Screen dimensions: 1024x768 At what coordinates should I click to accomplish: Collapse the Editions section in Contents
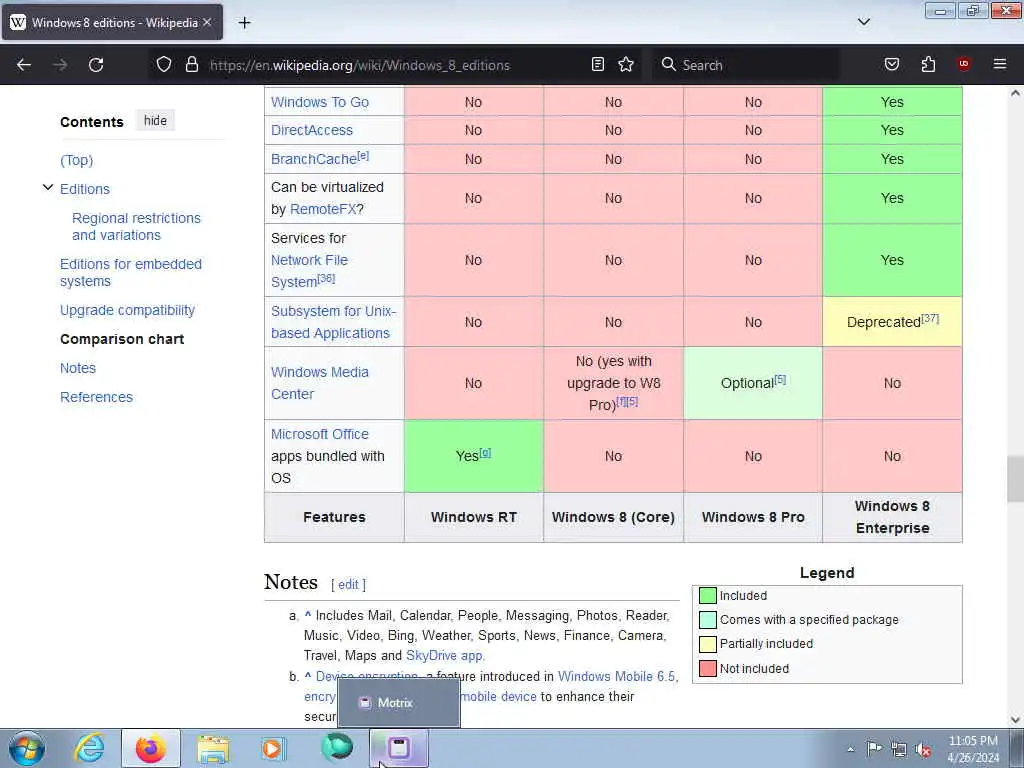(48, 188)
